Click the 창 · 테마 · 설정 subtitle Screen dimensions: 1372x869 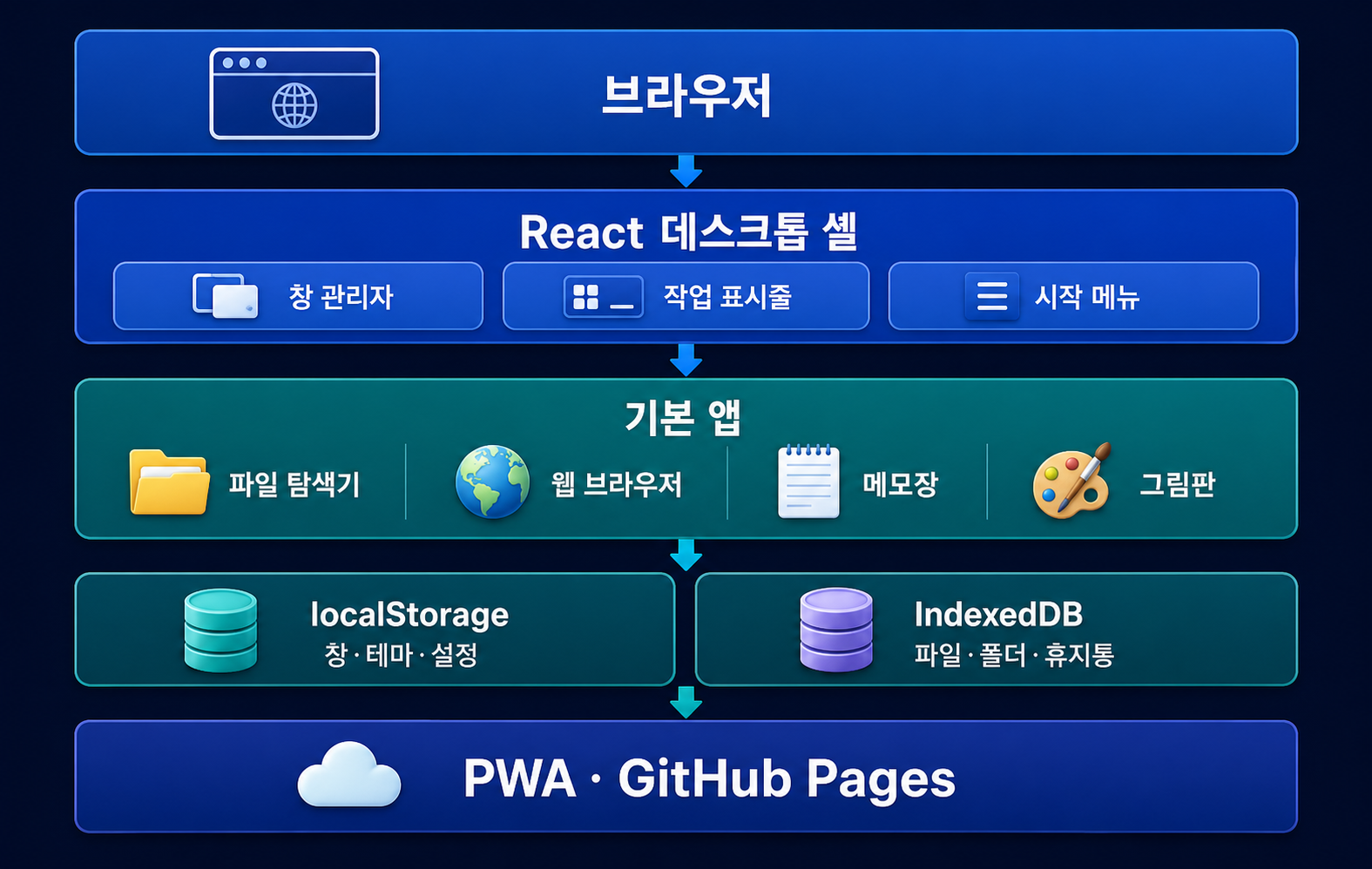point(401,655)
